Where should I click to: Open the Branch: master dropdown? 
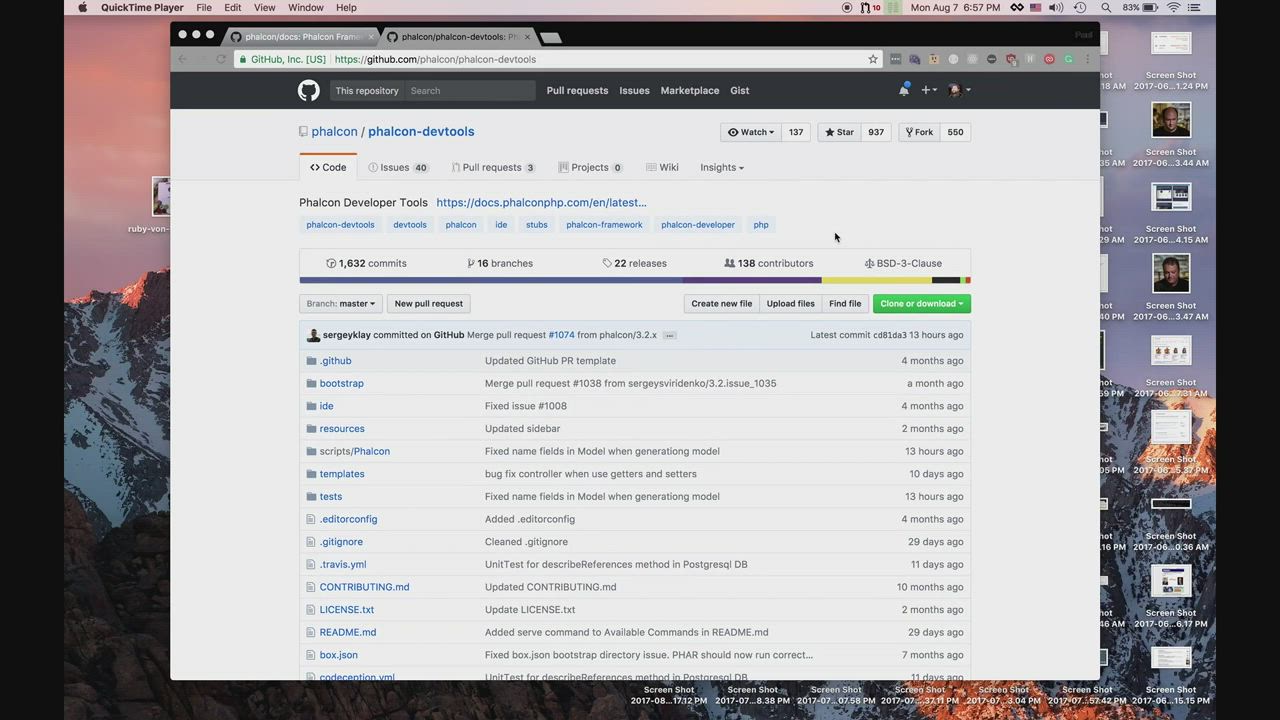[340, 304]
